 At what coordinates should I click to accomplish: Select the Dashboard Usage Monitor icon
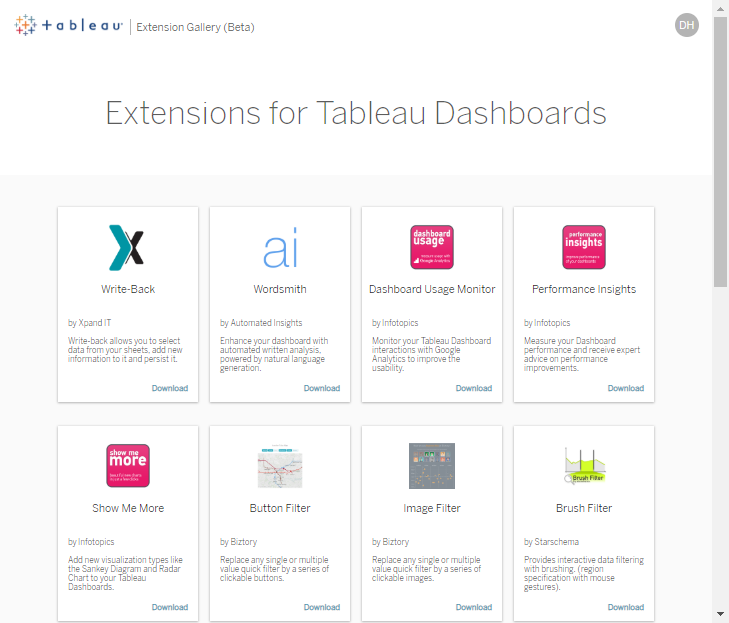(432, 247)
